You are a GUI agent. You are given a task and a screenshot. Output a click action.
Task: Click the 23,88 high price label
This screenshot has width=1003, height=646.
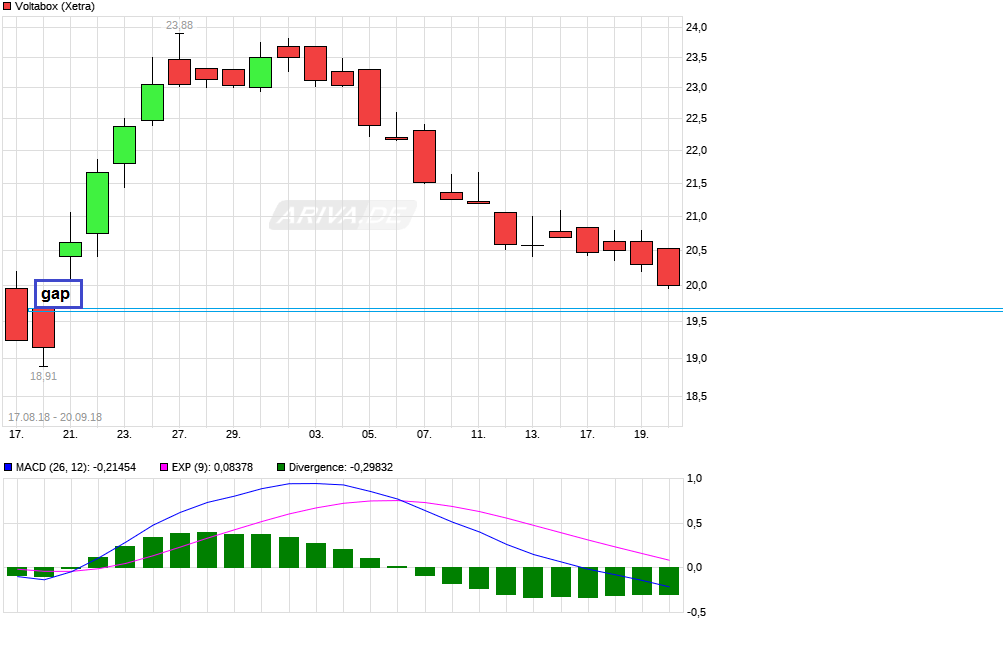[x=180, y=26]
